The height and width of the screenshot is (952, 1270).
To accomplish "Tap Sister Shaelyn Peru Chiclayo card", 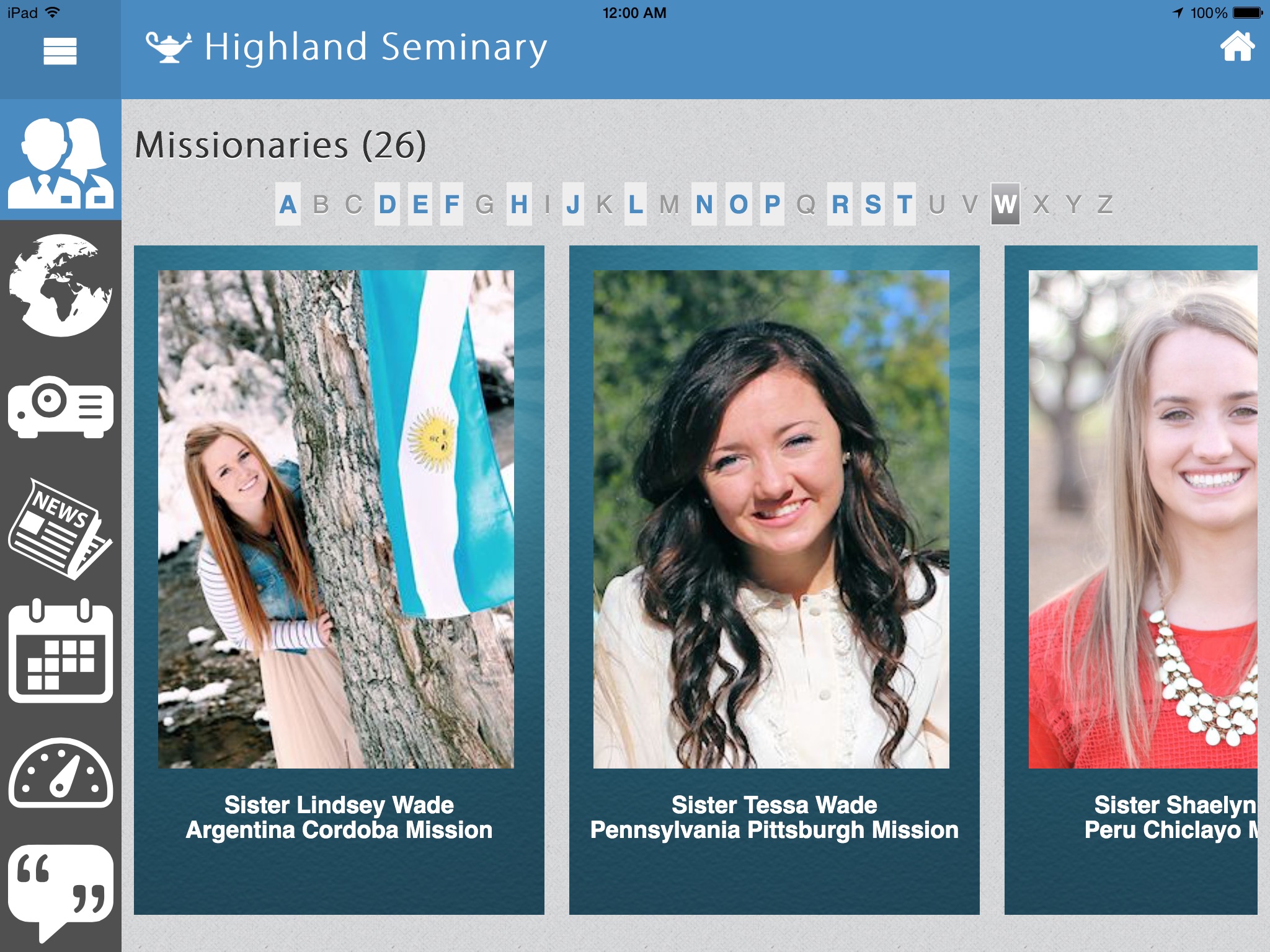I will tap(1131, 580).
